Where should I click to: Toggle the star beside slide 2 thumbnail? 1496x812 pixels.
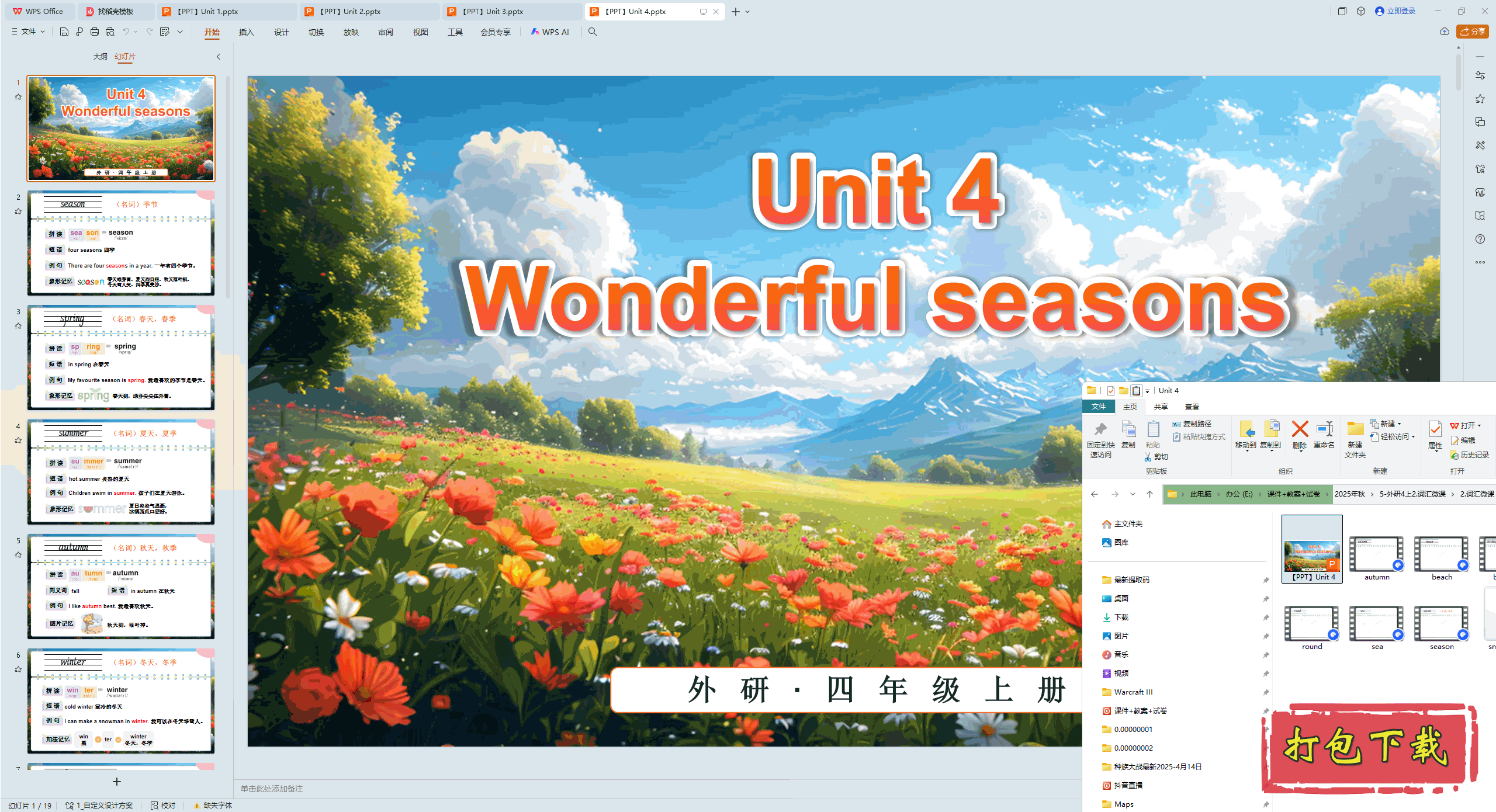pyautogui.click(x=18, y=211)
